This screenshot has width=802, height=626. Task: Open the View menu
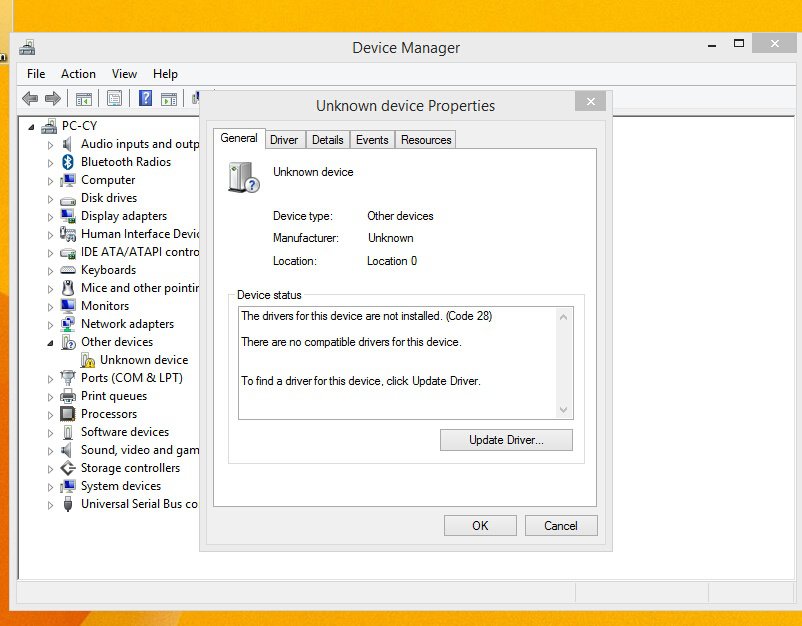click(x=124, y=73)
